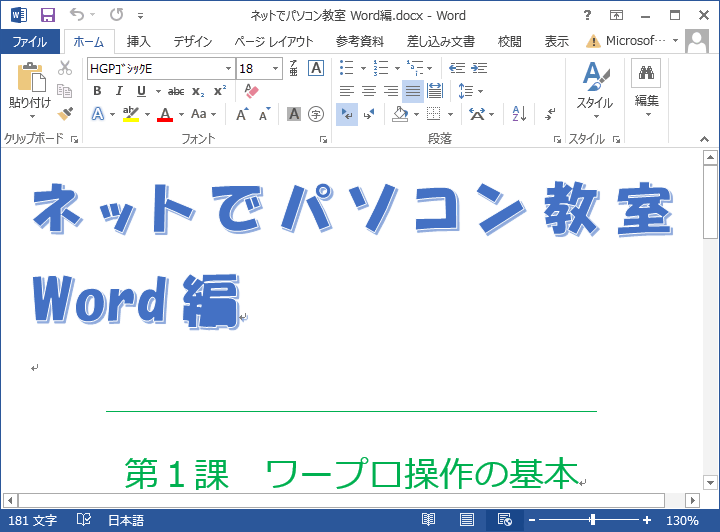Click the Find binoculars editing icon

pyautogui.click(x=646, y=73)
